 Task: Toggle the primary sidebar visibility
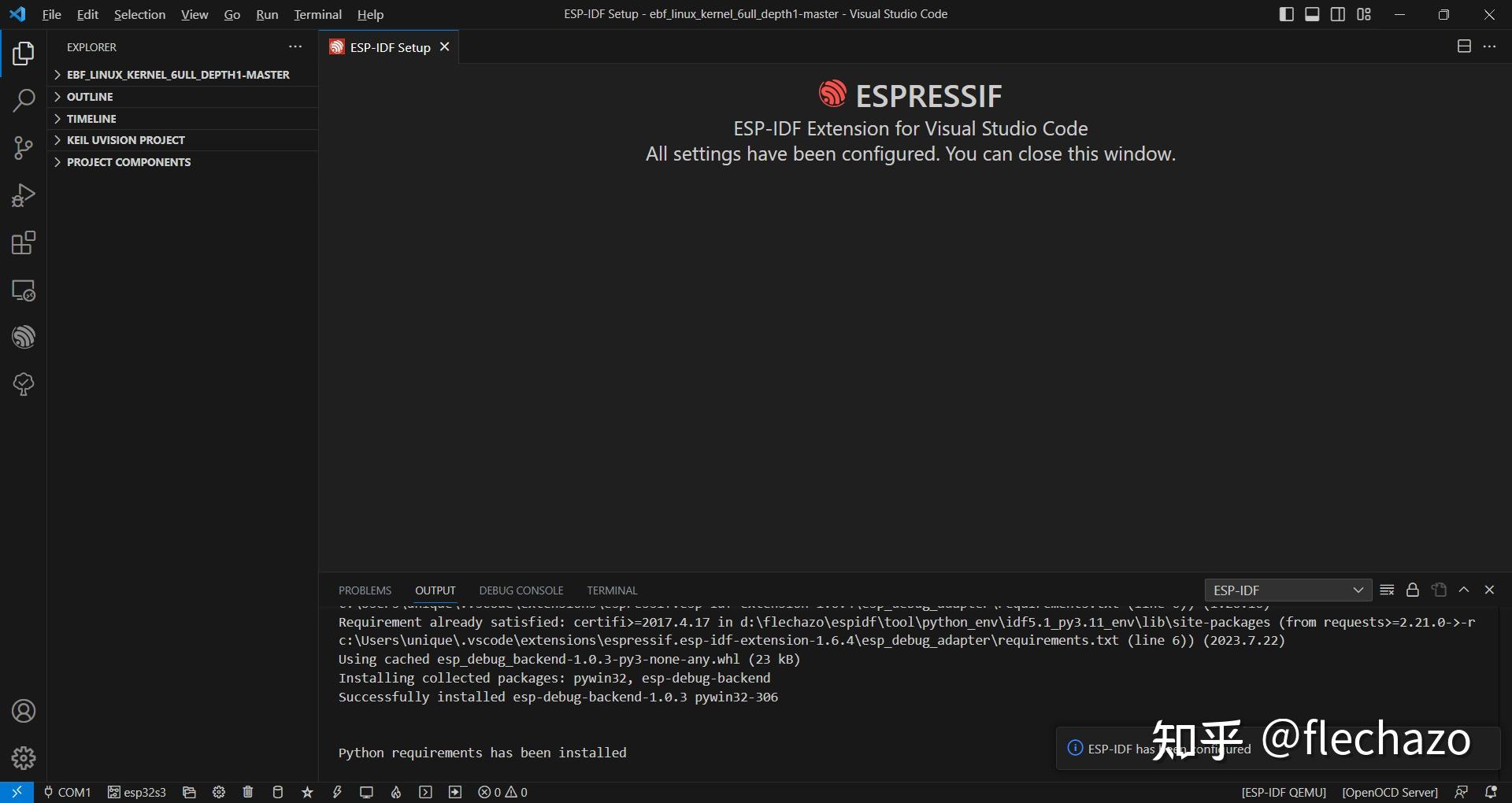(1286, 13)
